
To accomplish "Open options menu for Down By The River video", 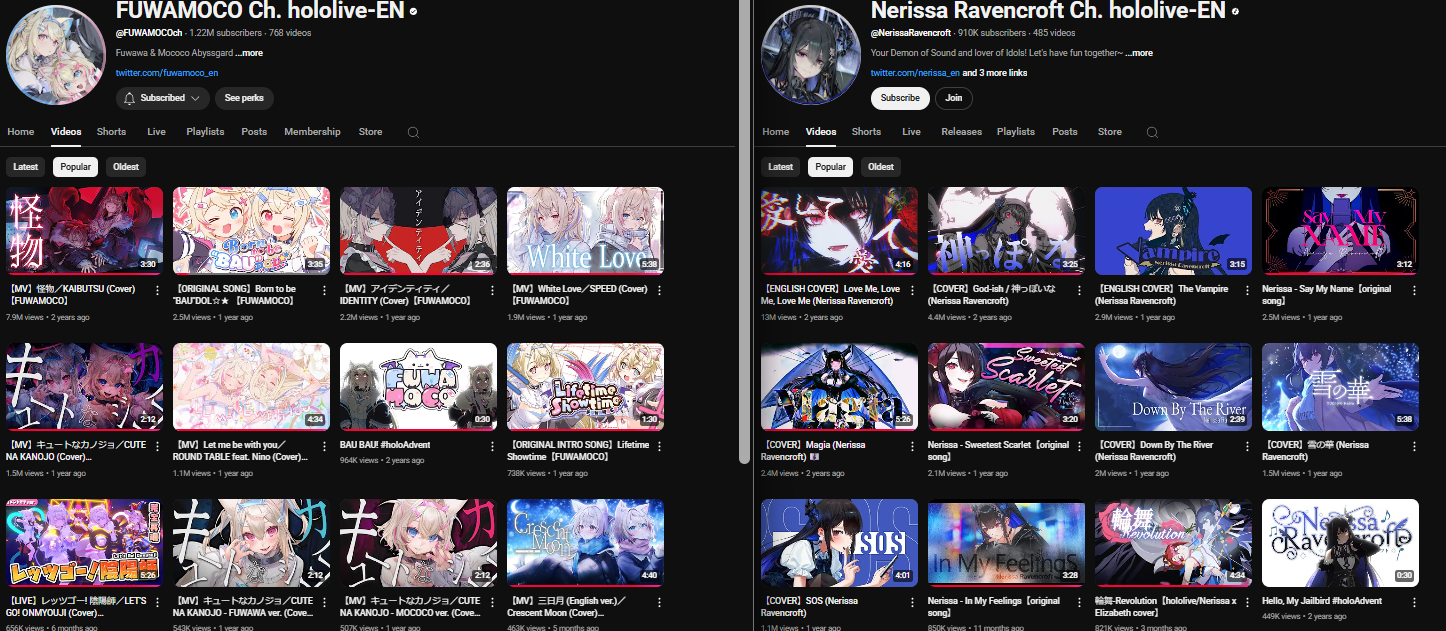I will [1246, 446].
